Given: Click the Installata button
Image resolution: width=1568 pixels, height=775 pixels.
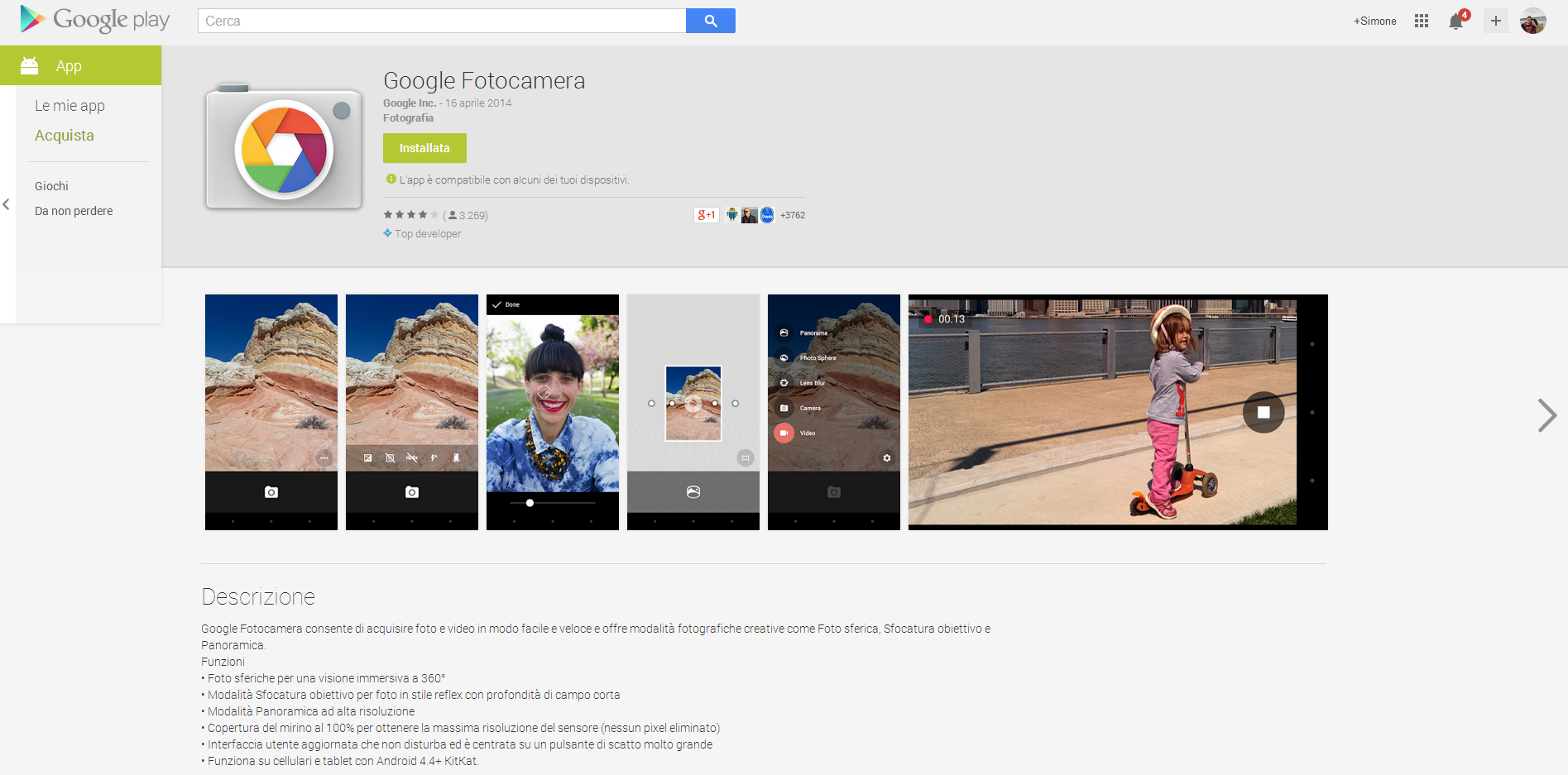Looking at the screenshot, I should coord(424,148).
